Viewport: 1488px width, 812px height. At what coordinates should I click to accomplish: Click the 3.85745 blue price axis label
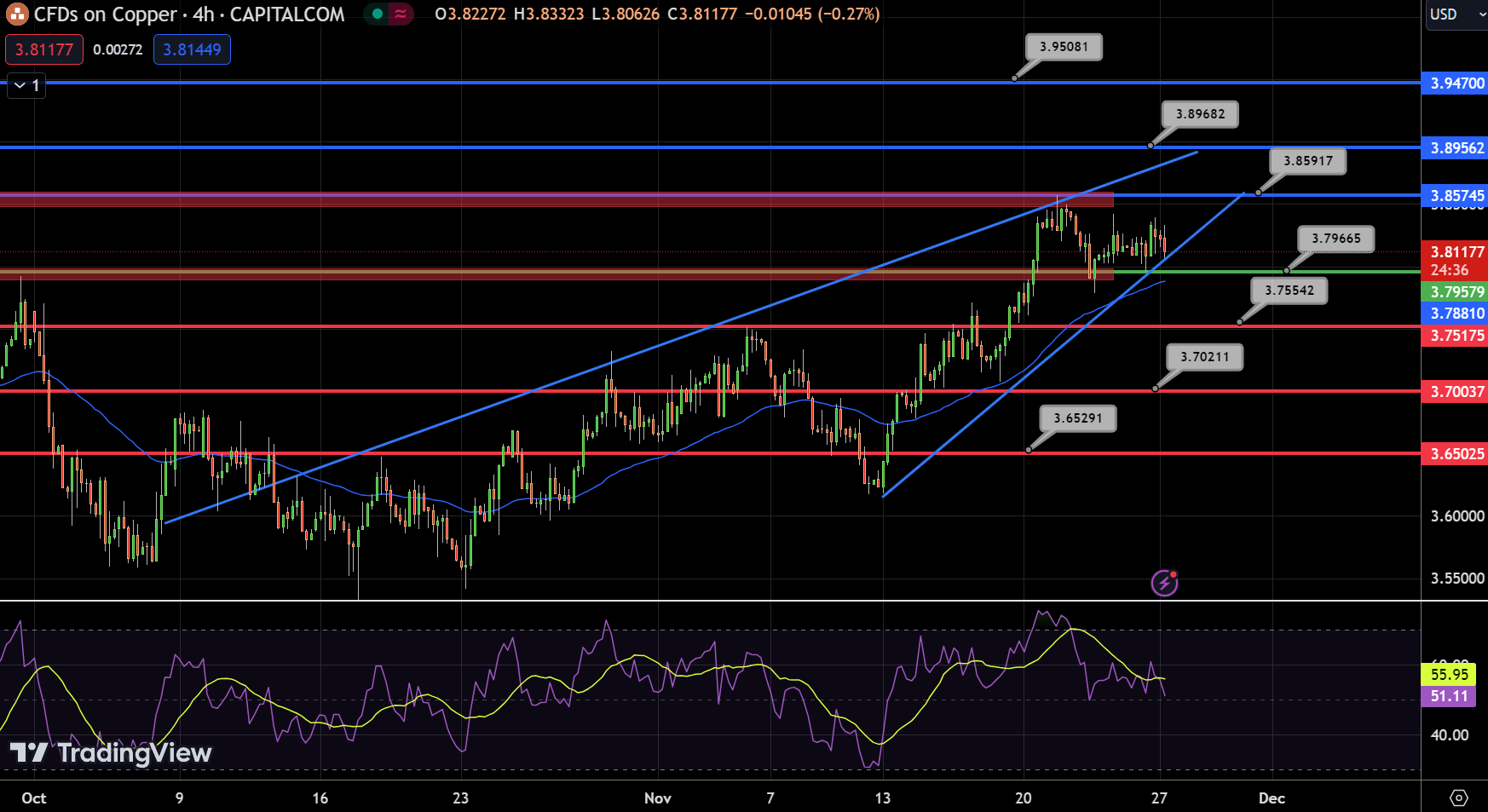point(1455,196)
